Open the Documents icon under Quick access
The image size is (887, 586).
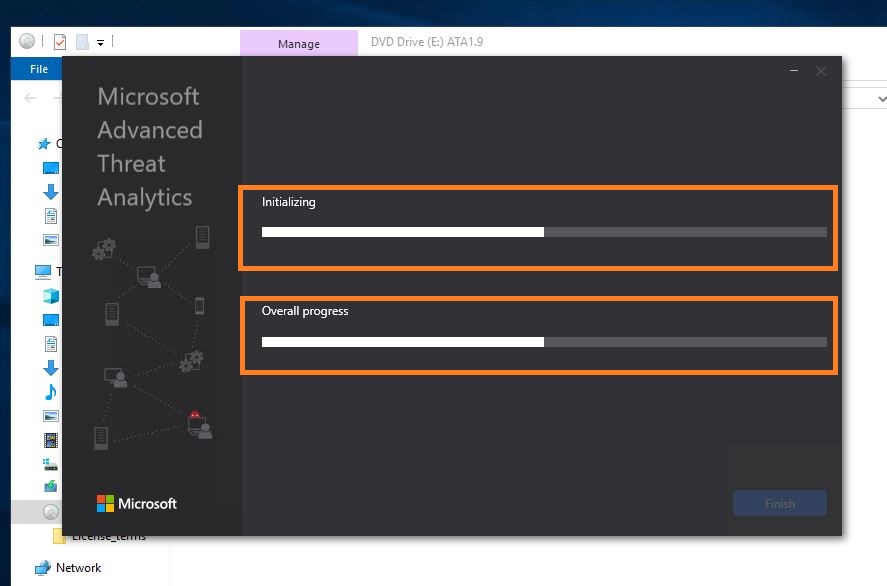51,216
